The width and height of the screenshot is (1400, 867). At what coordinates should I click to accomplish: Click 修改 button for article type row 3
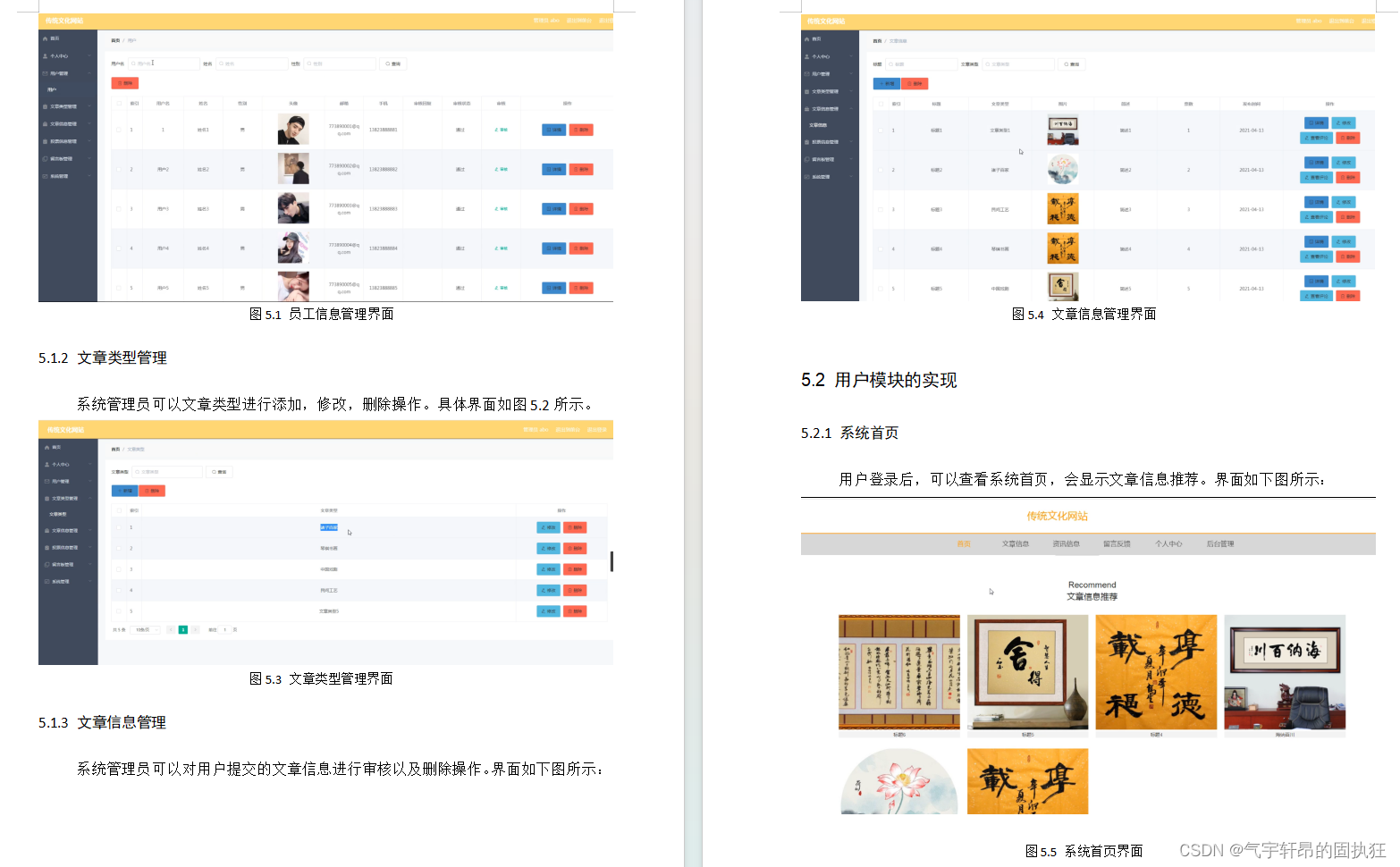click(548, 569)
